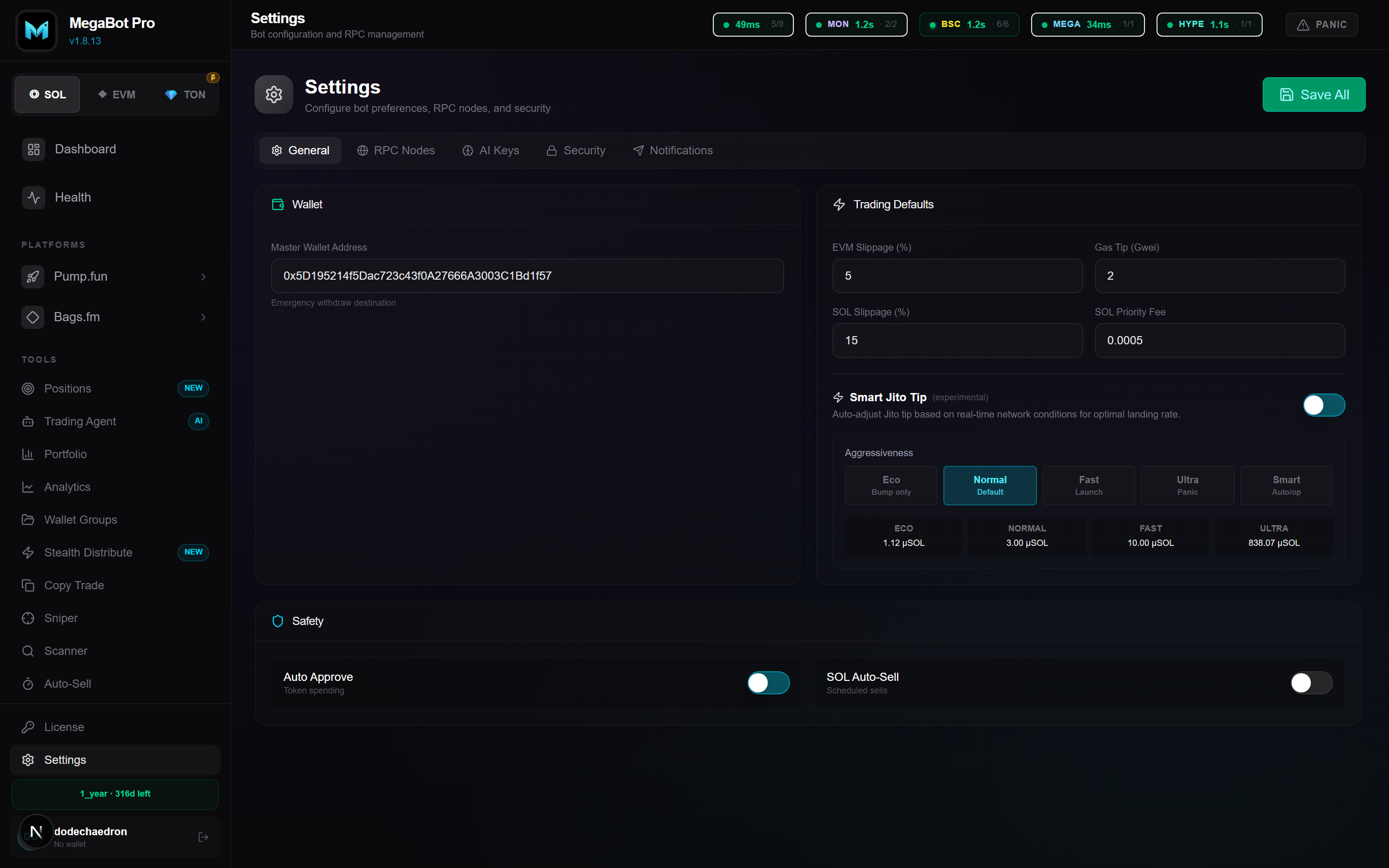Image resolution: width=1389 pixels, height=868 pixels.
Task: Click the MegaBot Pro logo icon
Action: (37, 30)
